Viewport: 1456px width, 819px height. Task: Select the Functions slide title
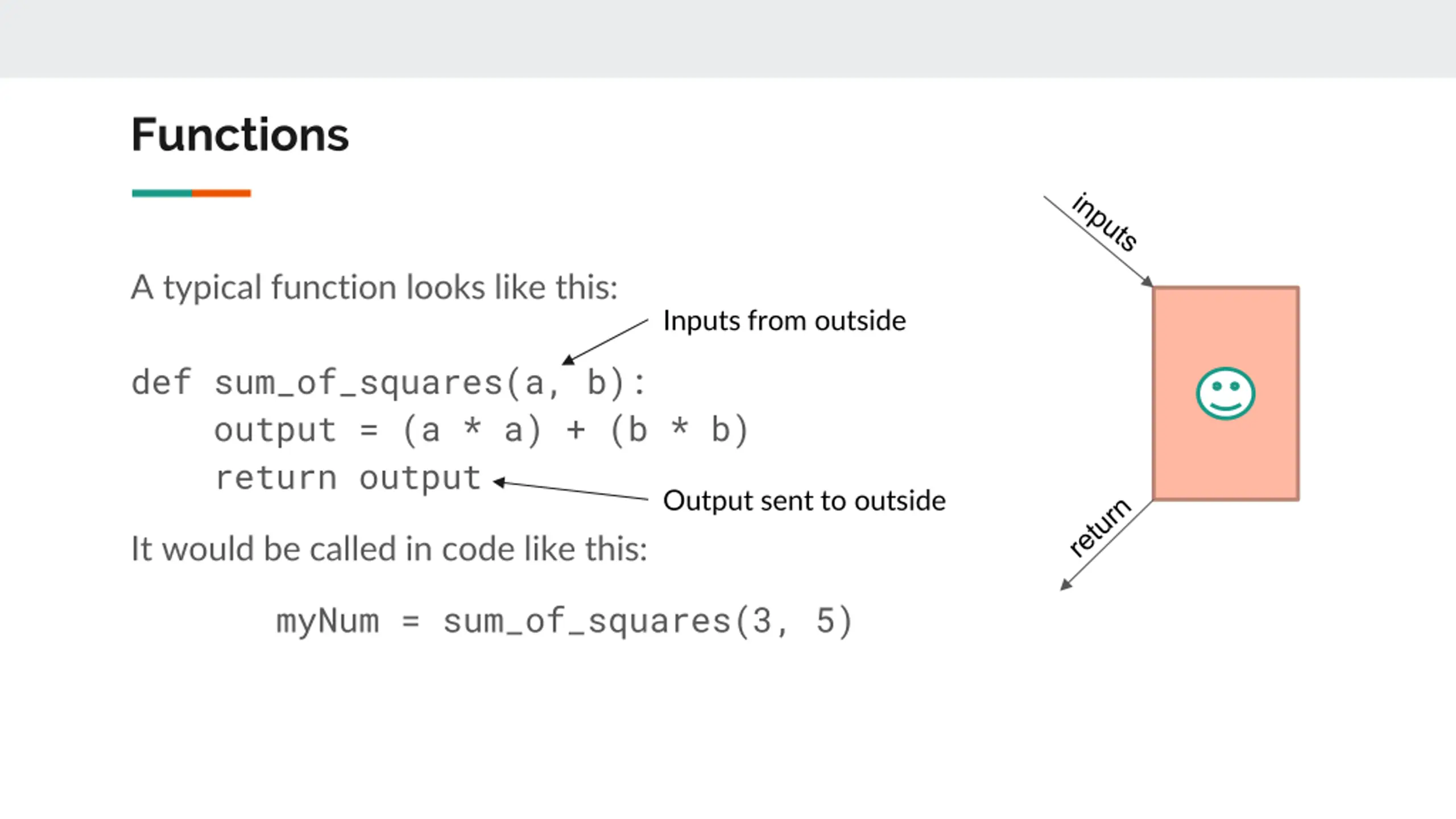(240, 135)
